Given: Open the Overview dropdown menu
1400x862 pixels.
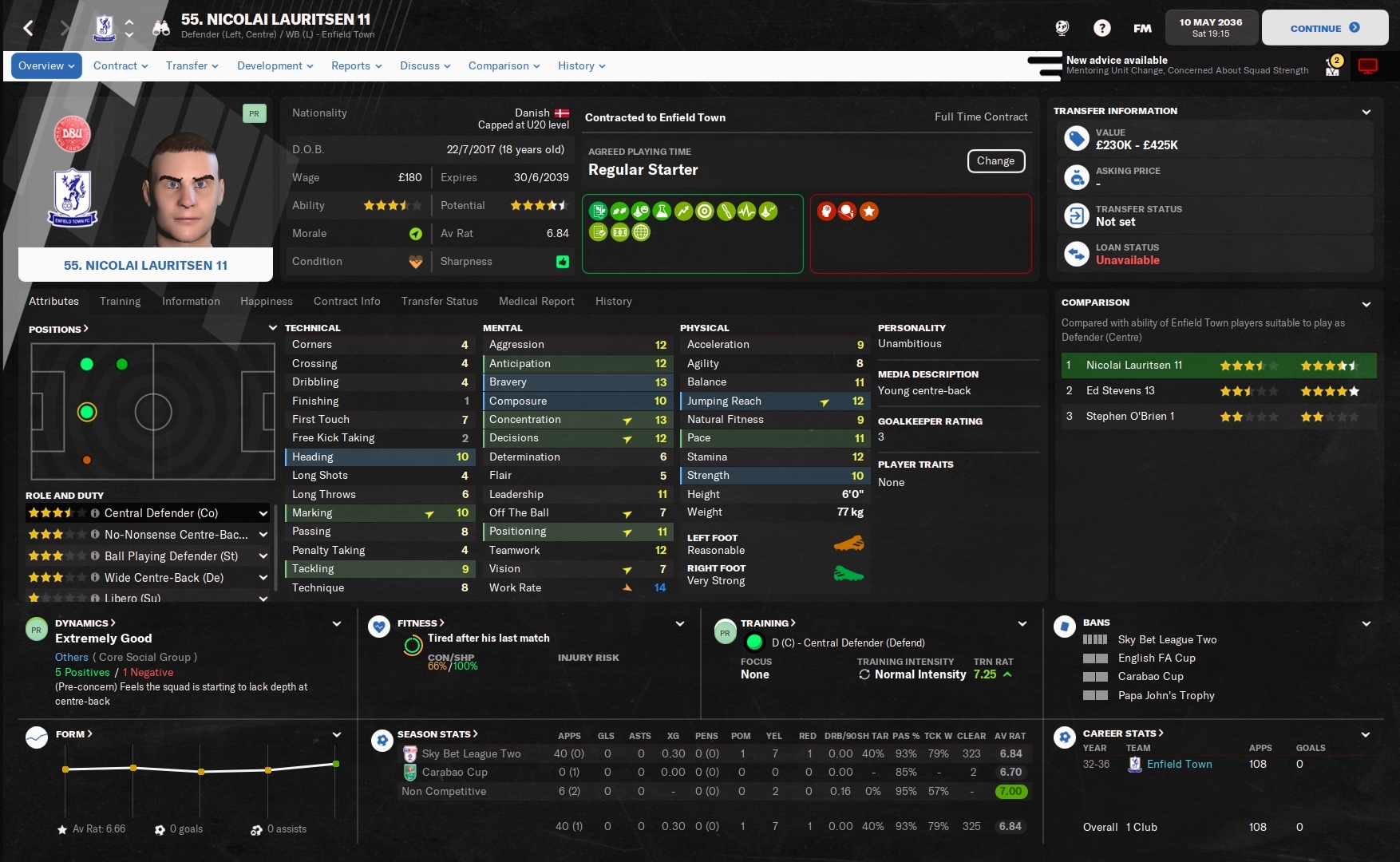Looking at the screenshot, I should point(46,66).
